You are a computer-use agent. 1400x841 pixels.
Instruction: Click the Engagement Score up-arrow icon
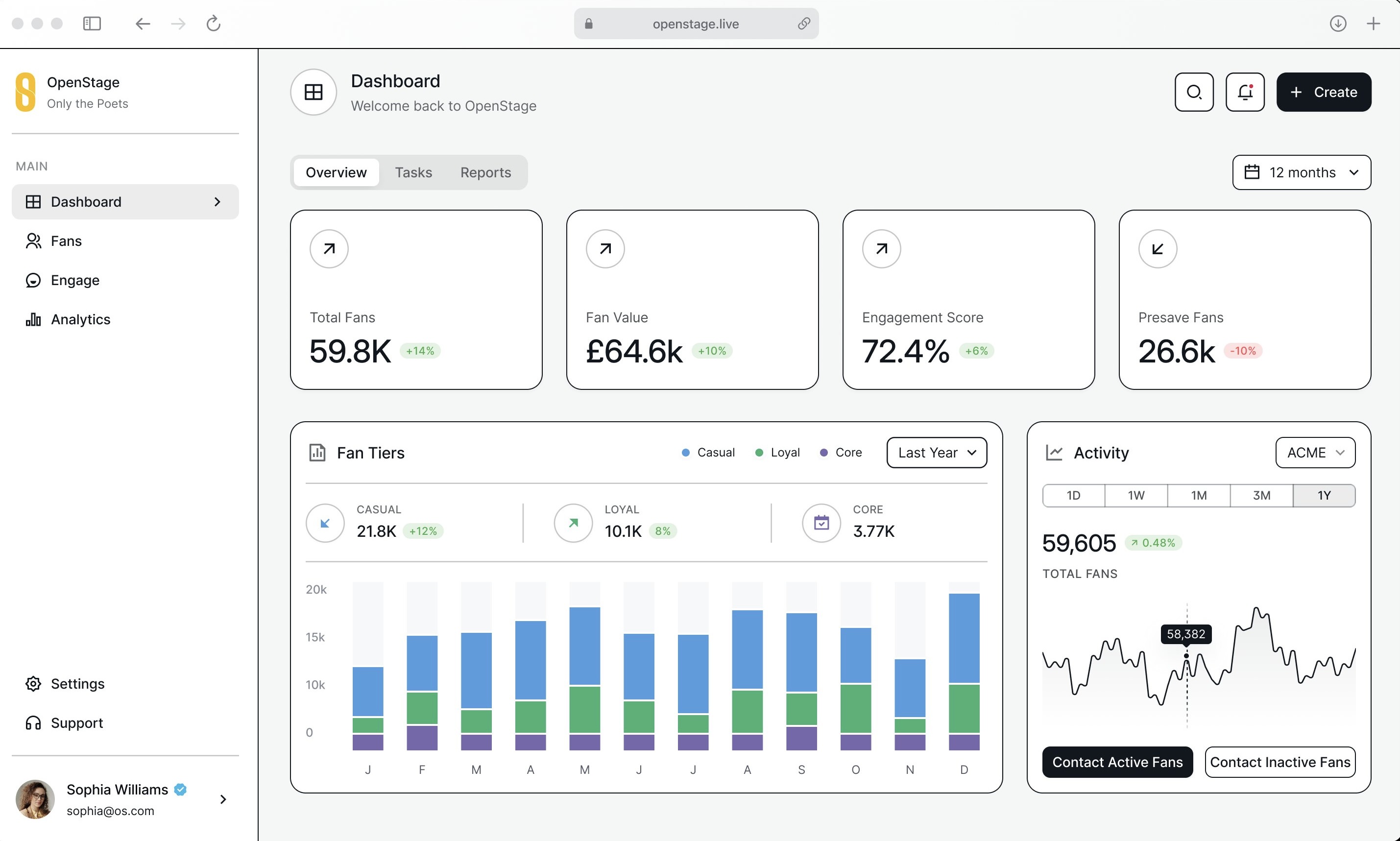881,249
